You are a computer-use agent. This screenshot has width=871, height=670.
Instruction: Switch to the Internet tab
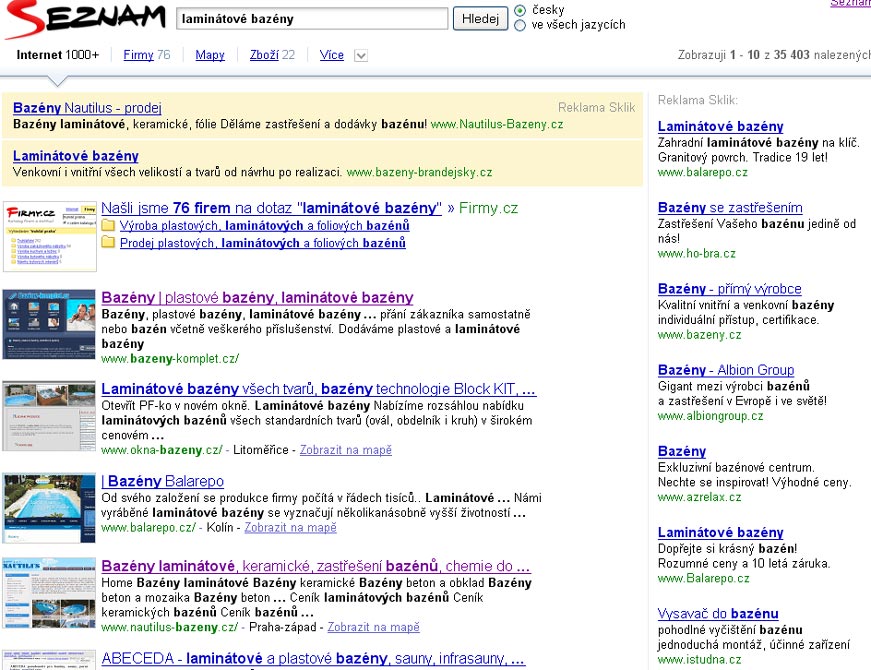pos(58,55)
